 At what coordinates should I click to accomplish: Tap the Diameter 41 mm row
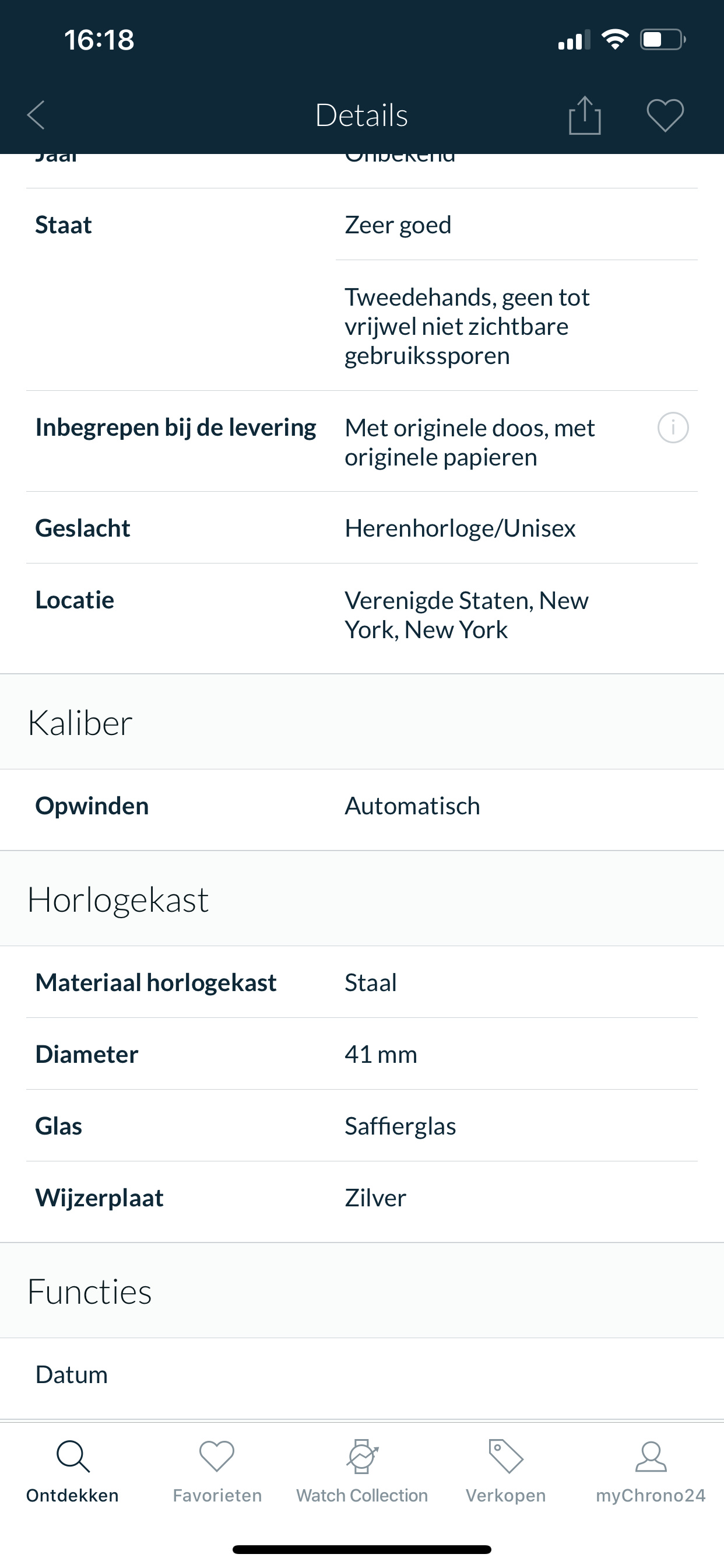pyautogui.click(x=362, y=1053)
